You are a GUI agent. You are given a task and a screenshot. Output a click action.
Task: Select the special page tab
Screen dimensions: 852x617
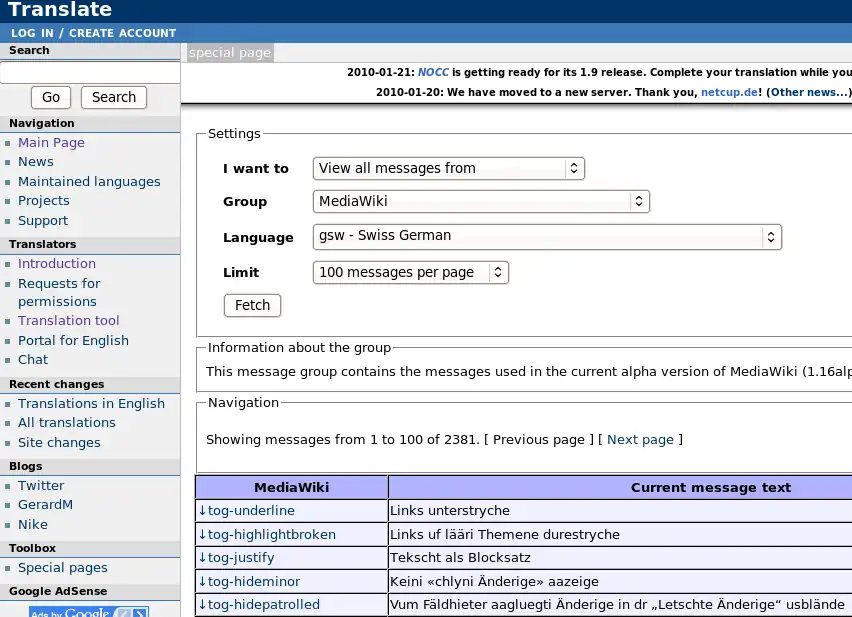[229, 53]
